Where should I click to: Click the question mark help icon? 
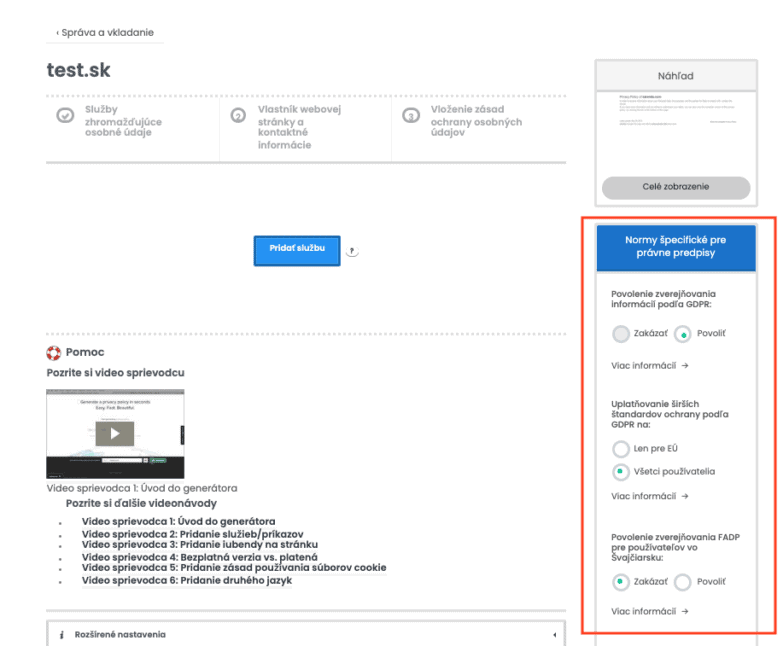352,252
